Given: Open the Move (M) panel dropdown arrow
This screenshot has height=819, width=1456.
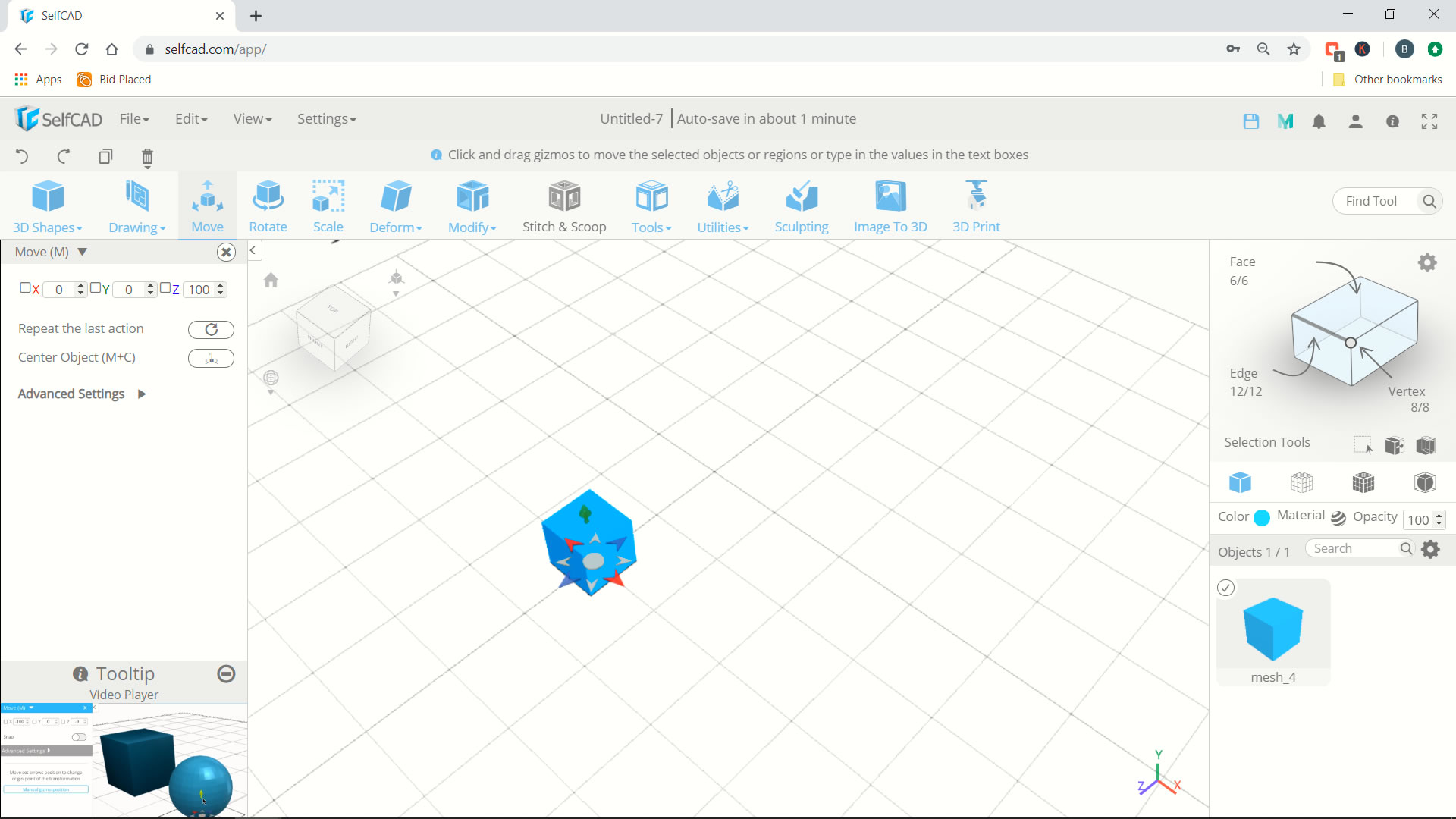Looking at the screenshot, I should 82,252.
